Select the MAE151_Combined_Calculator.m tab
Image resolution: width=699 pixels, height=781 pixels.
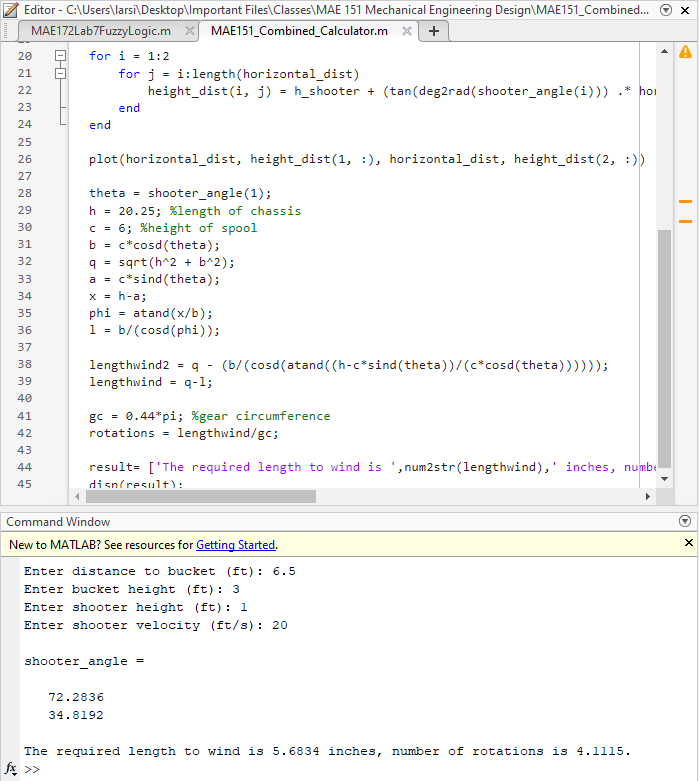point(299,31)
